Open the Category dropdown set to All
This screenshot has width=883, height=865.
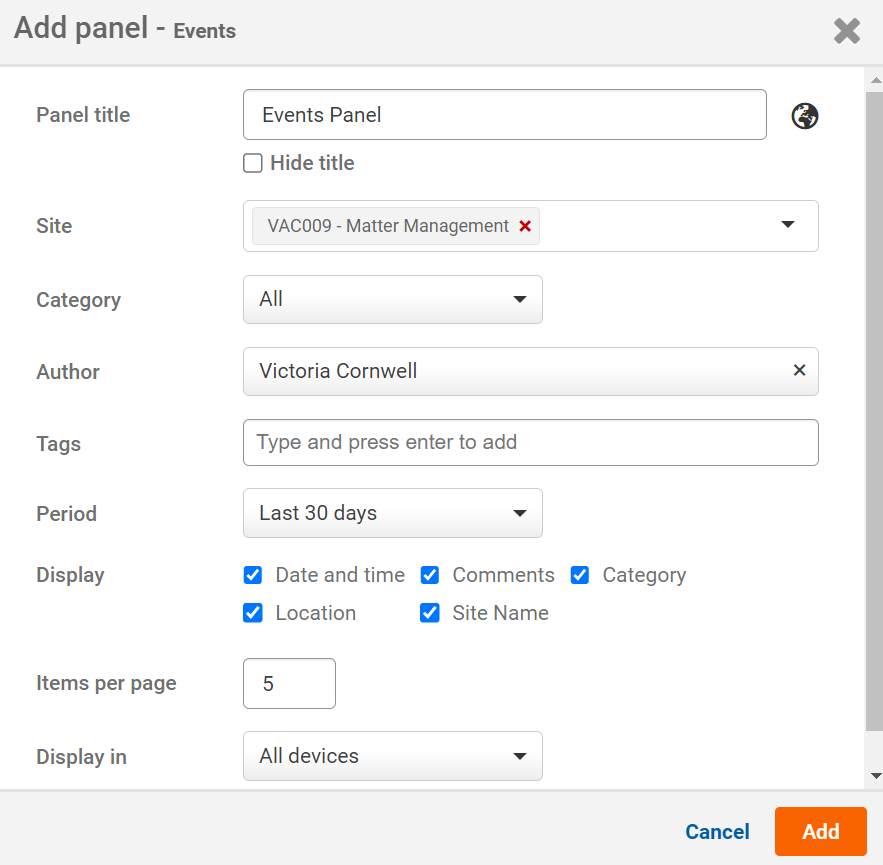[x=392, y=299]
